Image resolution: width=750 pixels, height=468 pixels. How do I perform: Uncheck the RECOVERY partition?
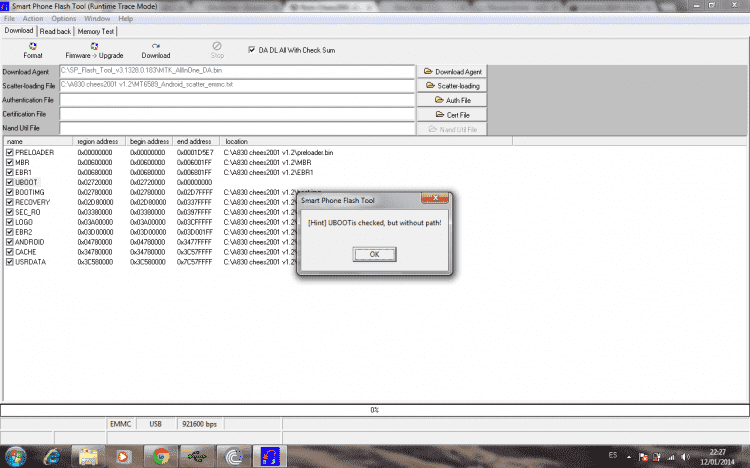tap(10, 202)
